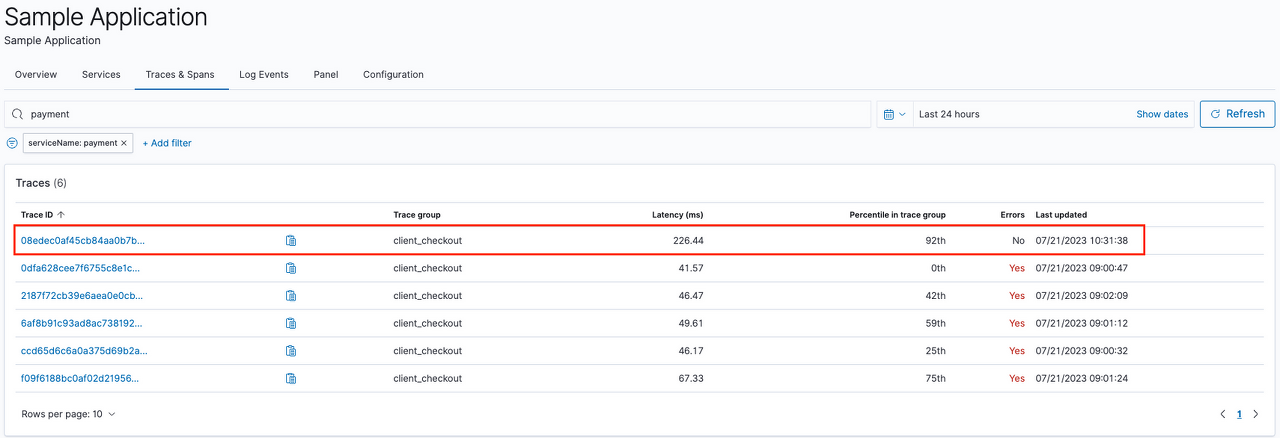1280x438 pixels.
Task: Sort by Trace ID column header
Action: [43, 215]
